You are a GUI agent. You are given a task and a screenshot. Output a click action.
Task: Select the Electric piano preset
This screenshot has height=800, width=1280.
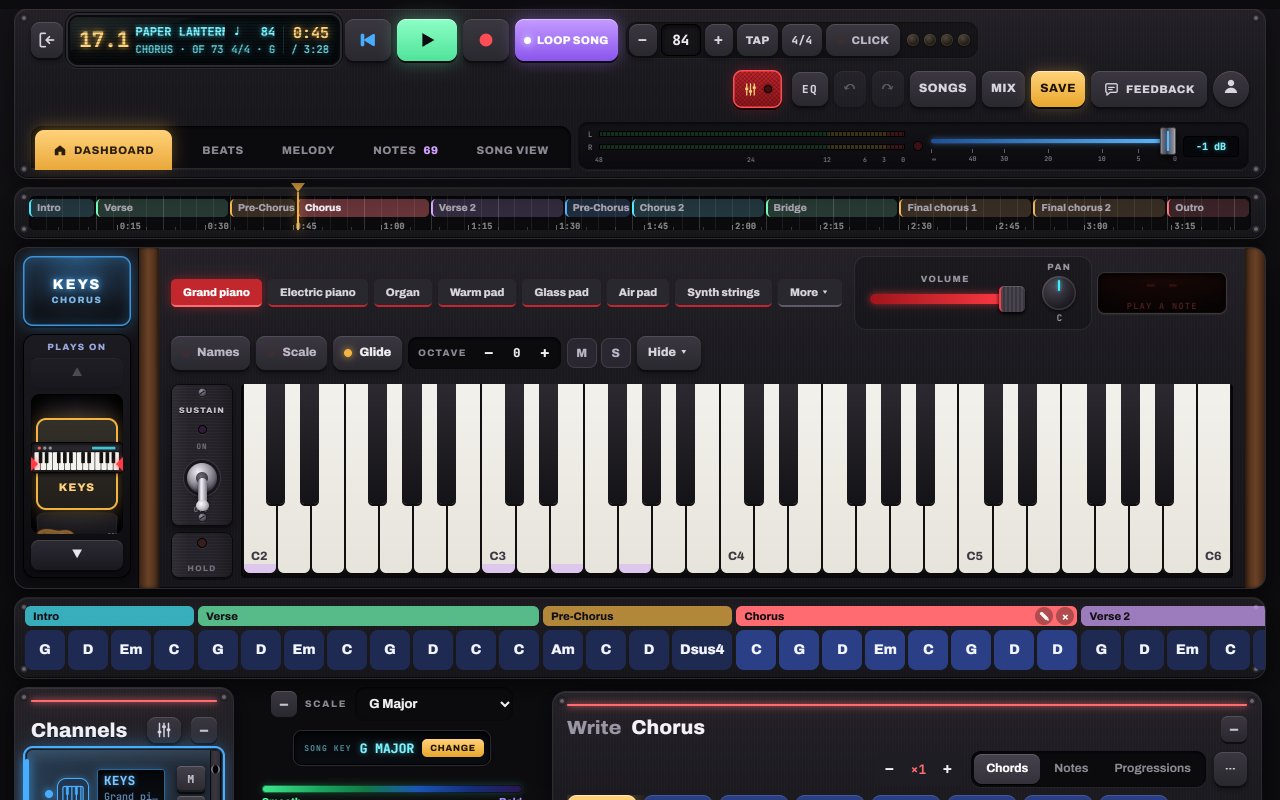pyautogui.click(x=317, y=292)
